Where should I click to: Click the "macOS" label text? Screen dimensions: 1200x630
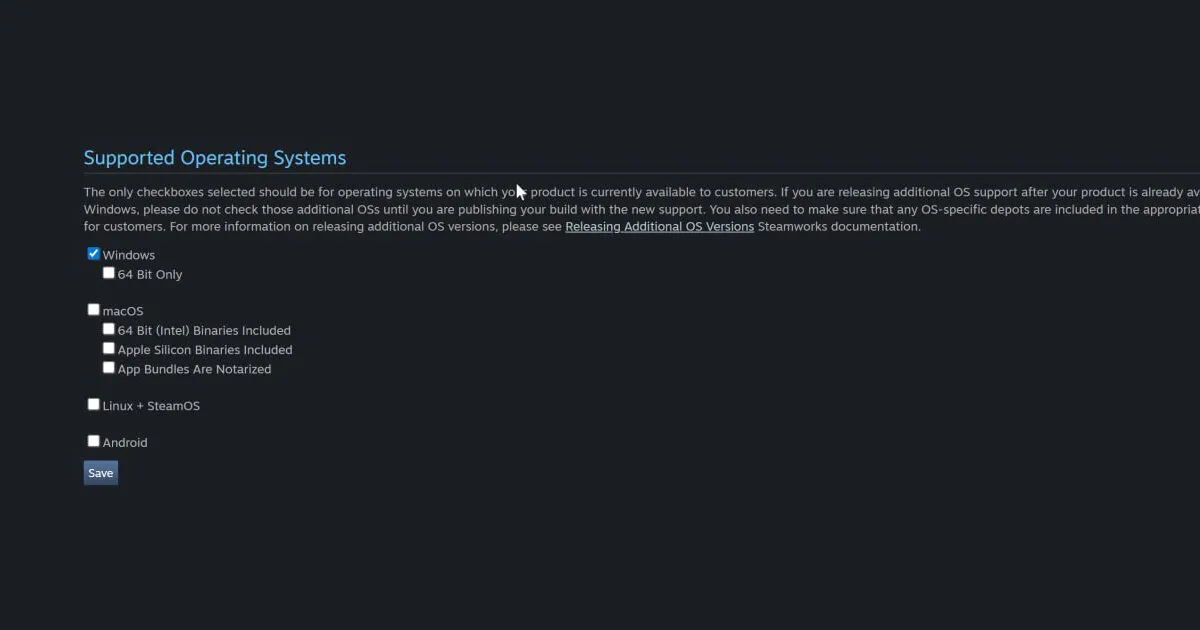pos(123,311)
